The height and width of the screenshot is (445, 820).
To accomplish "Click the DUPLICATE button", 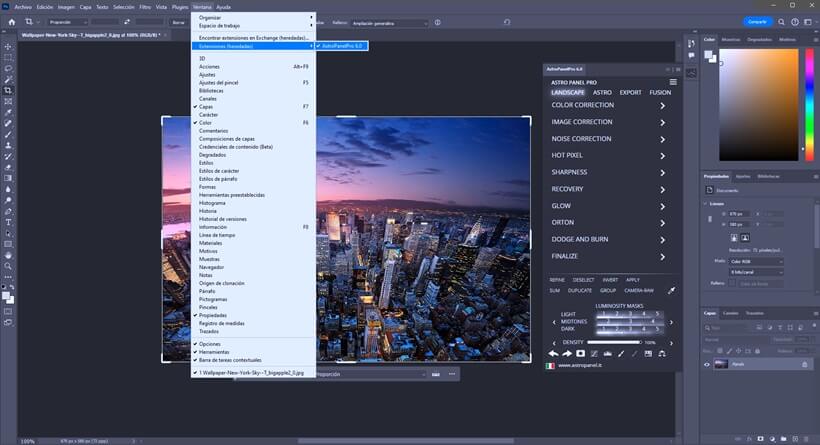I will (579, 290).
